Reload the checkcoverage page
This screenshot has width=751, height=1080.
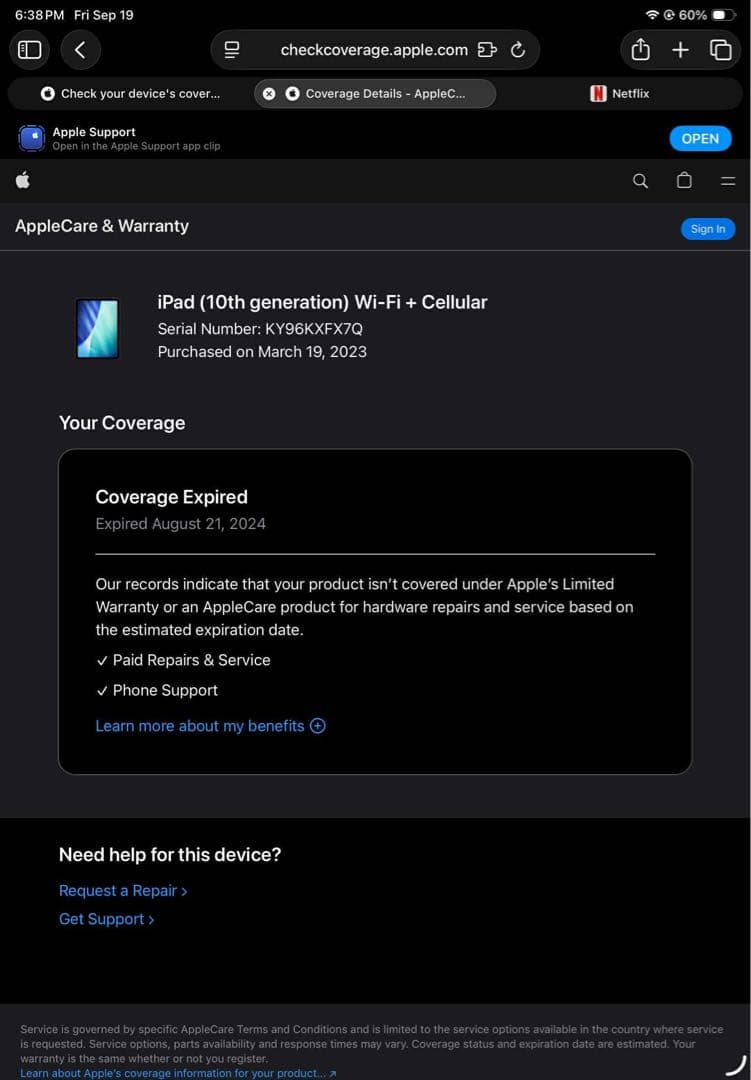[x=518, y=50]
